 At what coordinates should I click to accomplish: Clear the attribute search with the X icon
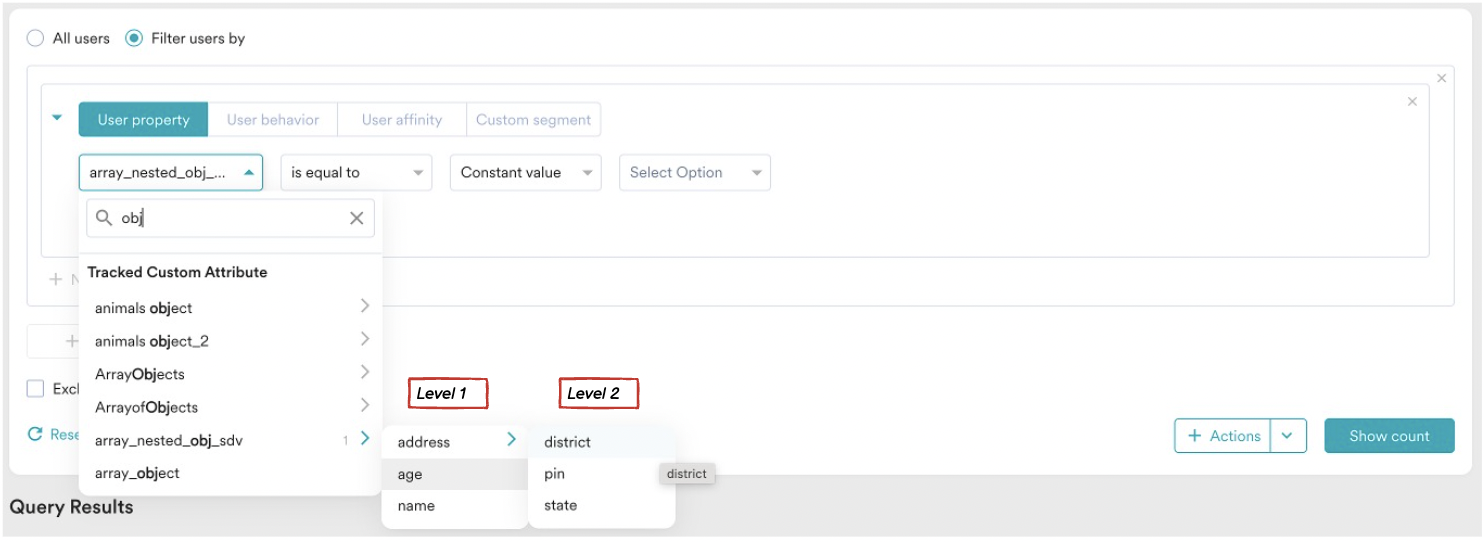[x=356, y=218]
